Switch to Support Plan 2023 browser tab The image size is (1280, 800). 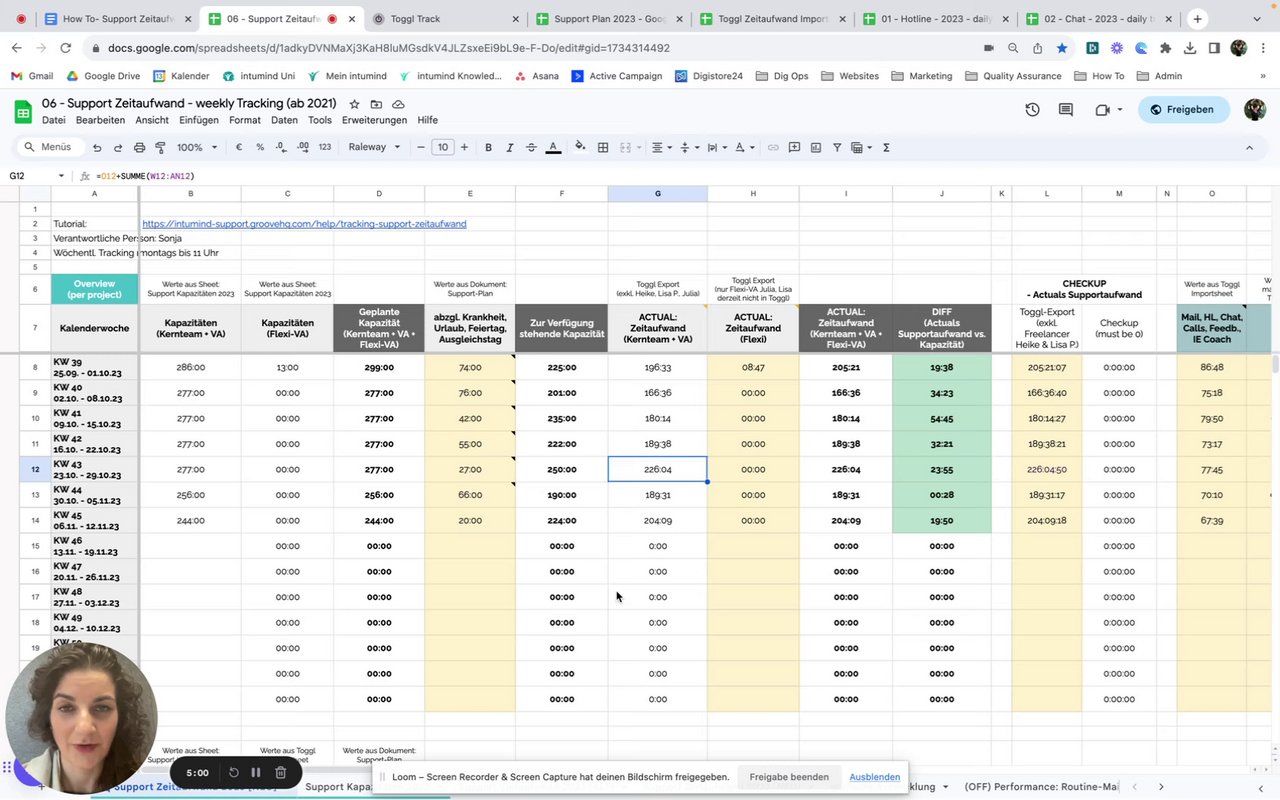click(609, 19)
